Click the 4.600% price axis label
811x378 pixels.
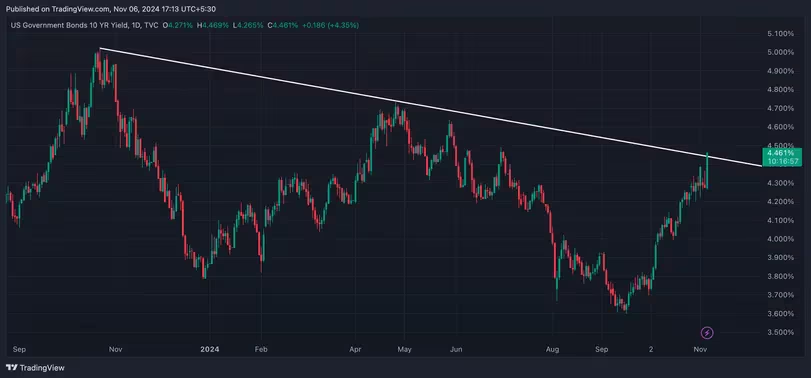click(x=779, y=127)
